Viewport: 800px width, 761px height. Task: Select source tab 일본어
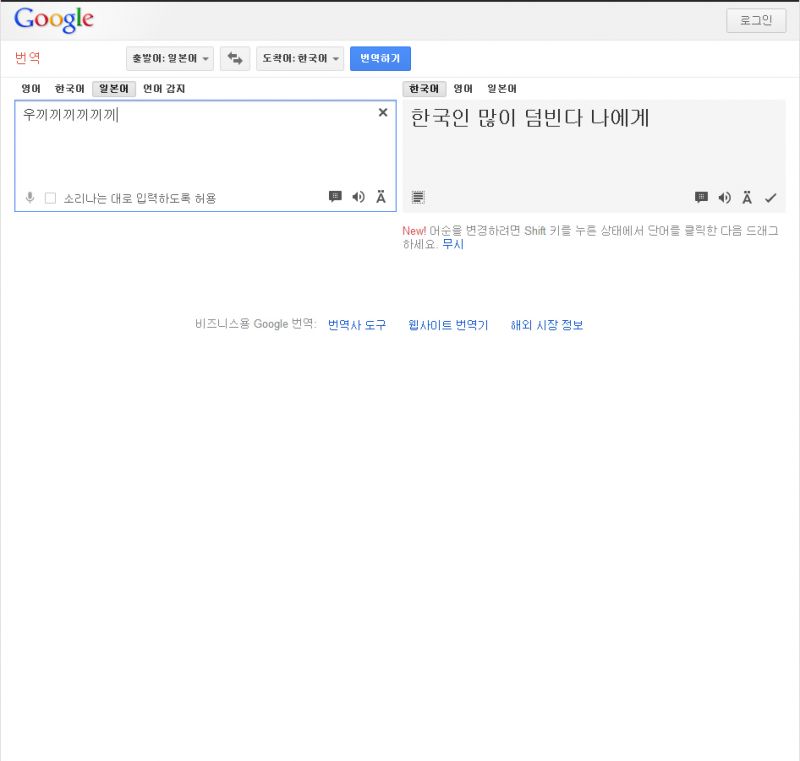114,89
